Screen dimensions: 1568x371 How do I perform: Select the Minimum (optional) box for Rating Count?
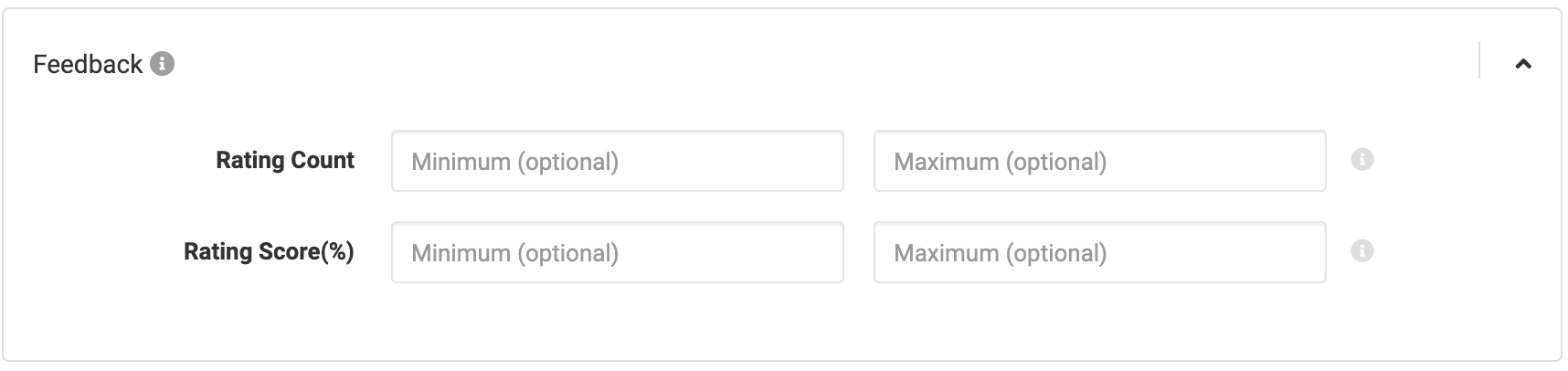618,161
